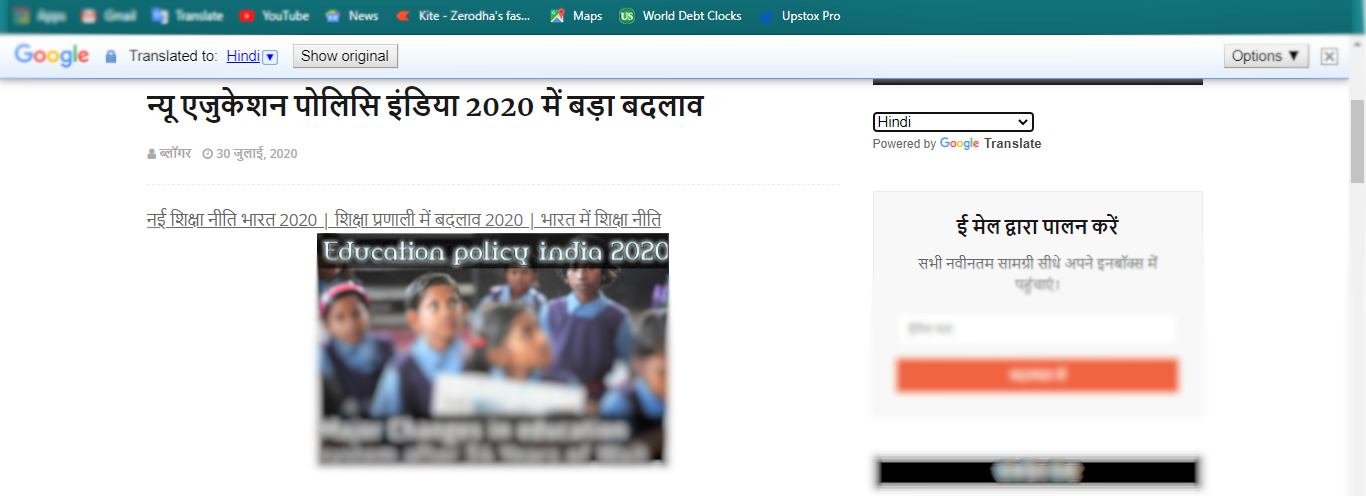1366x496 pixels.
Task: Open the Hindi language select box
Action: [x=953, y=122]
